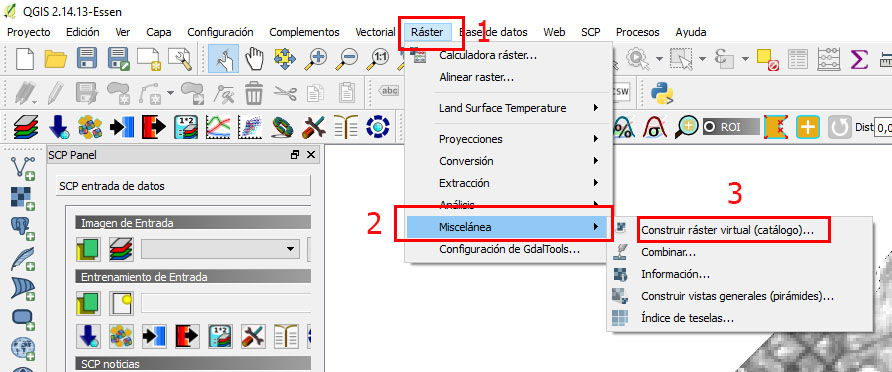Screen dimensions: 892x372
Task: Click the SCP entrada de datos button
Action: click(x=183, y=186)
